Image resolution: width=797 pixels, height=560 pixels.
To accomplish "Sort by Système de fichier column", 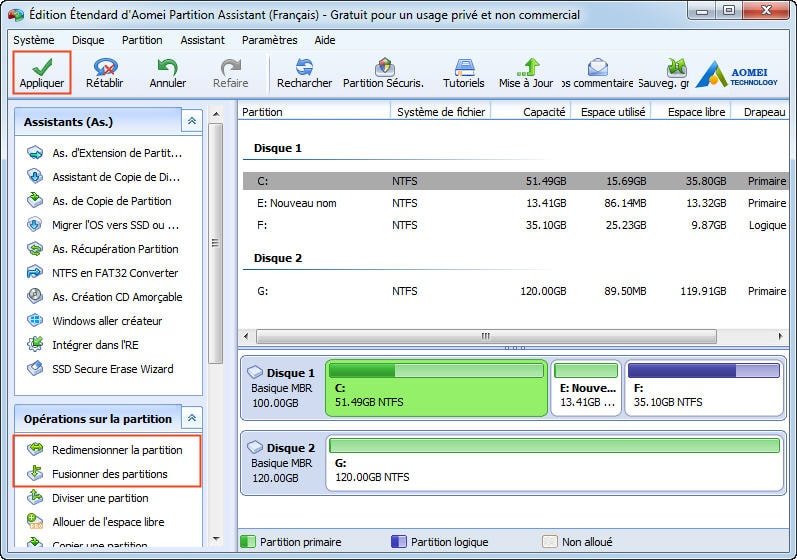I will 440,112.
